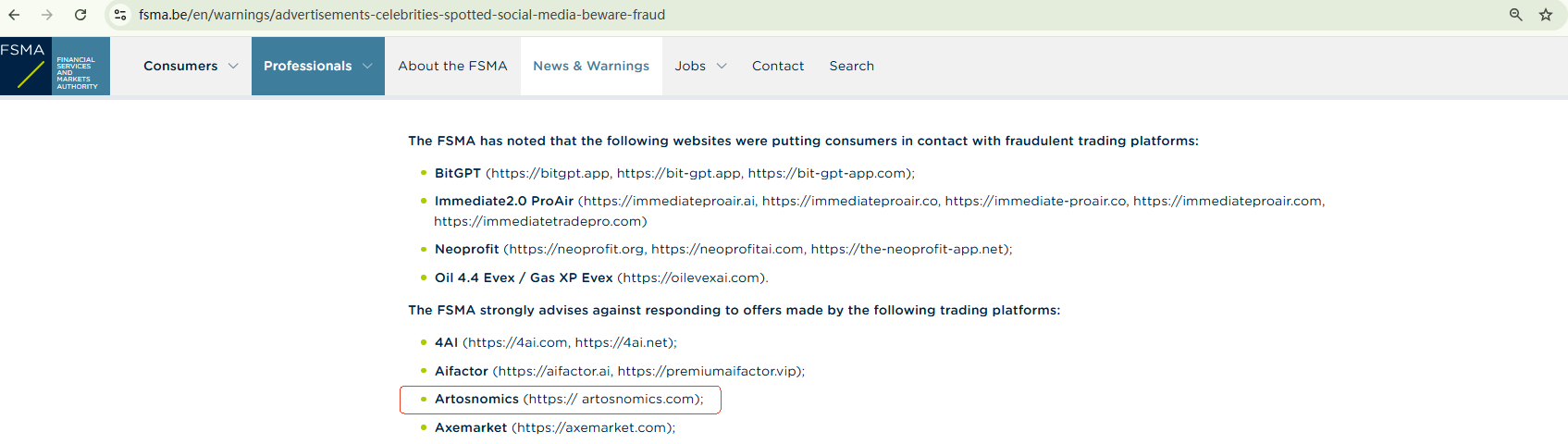Expand the Professionals menu chevron
The width and height of the screenshot is (1568, 444).
pyautogui.click(x=367, y=66)
